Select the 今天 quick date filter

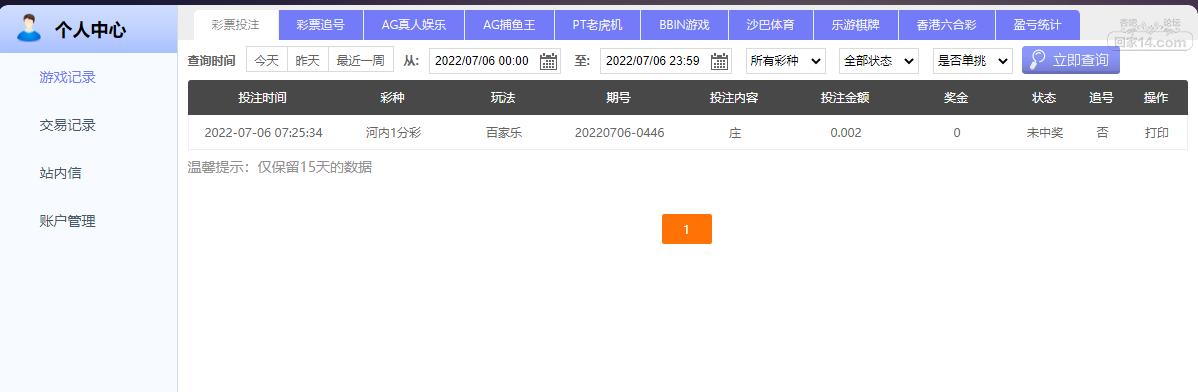point(267,60)
